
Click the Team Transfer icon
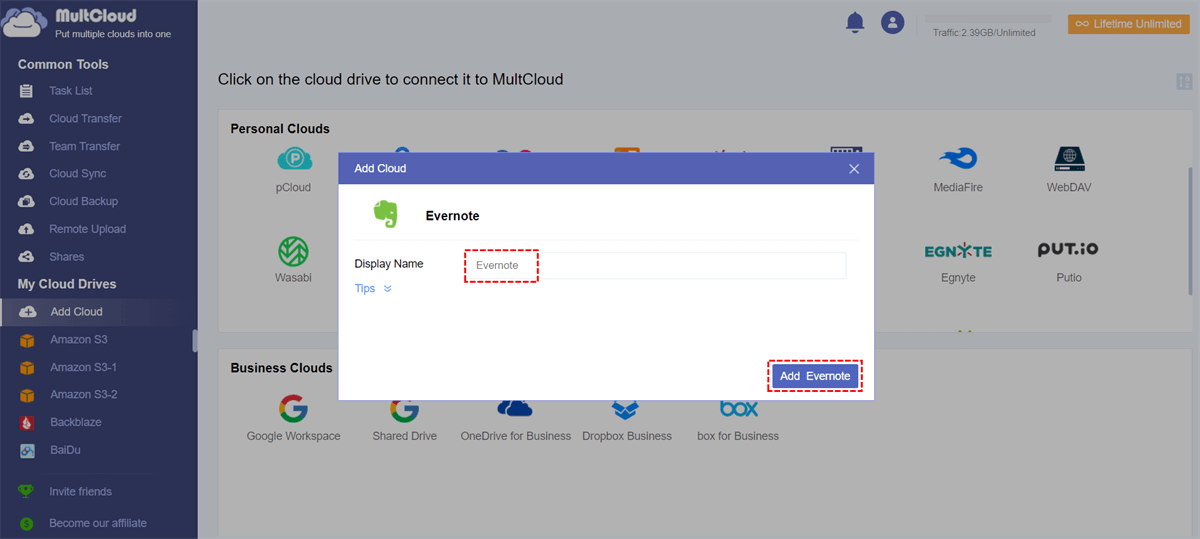click(27, 146)
